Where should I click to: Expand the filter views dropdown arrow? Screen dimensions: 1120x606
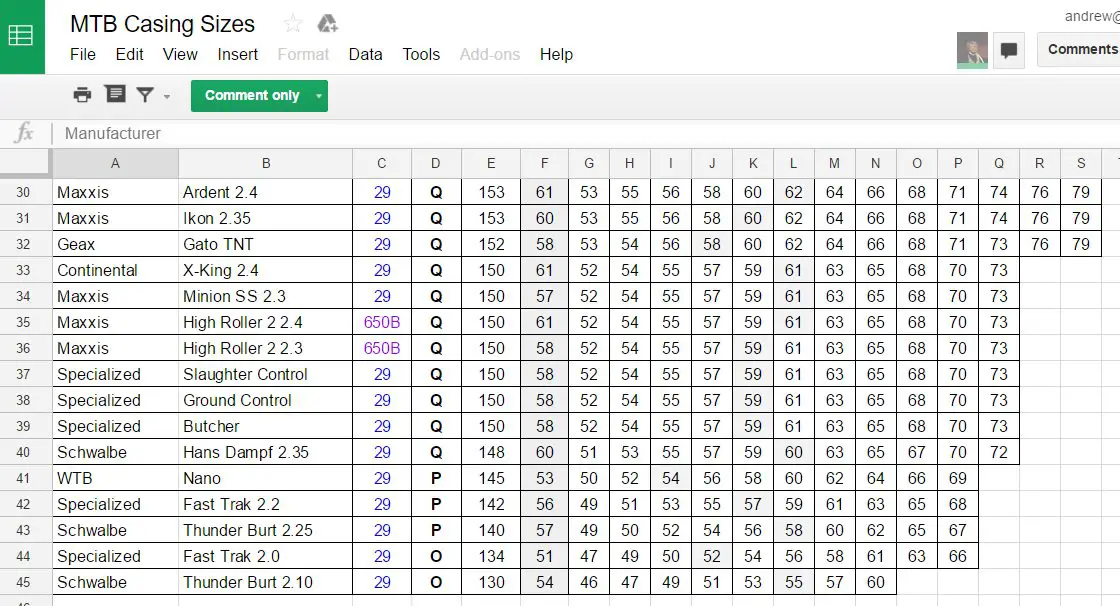(x=167, y=96)
